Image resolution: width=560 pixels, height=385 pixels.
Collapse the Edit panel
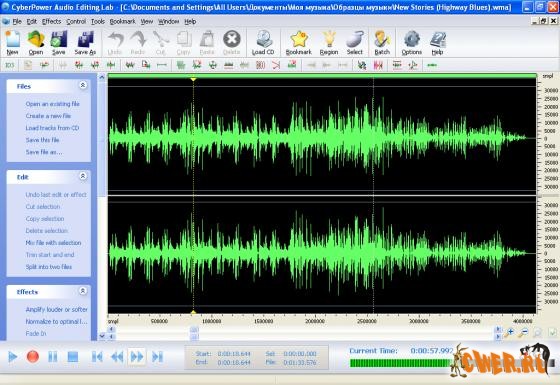tap(83, 176)
